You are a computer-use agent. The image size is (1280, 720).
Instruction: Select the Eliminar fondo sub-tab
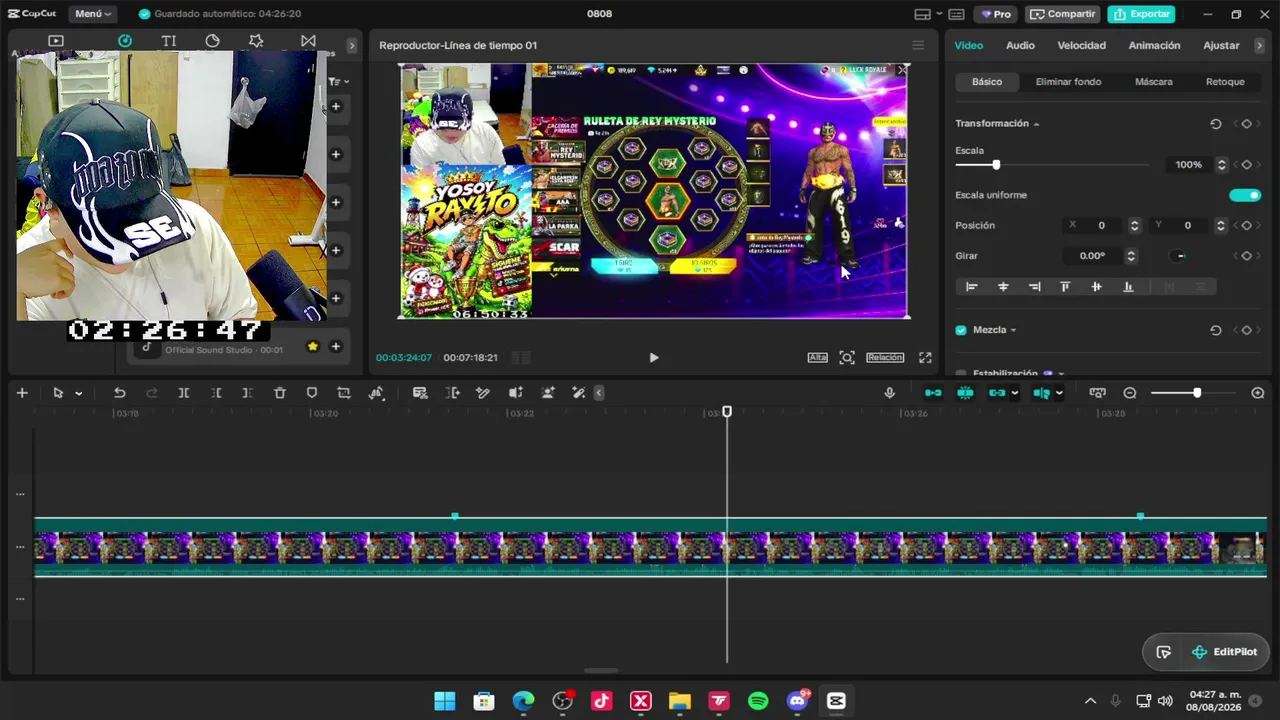(x=1068, y=82)
